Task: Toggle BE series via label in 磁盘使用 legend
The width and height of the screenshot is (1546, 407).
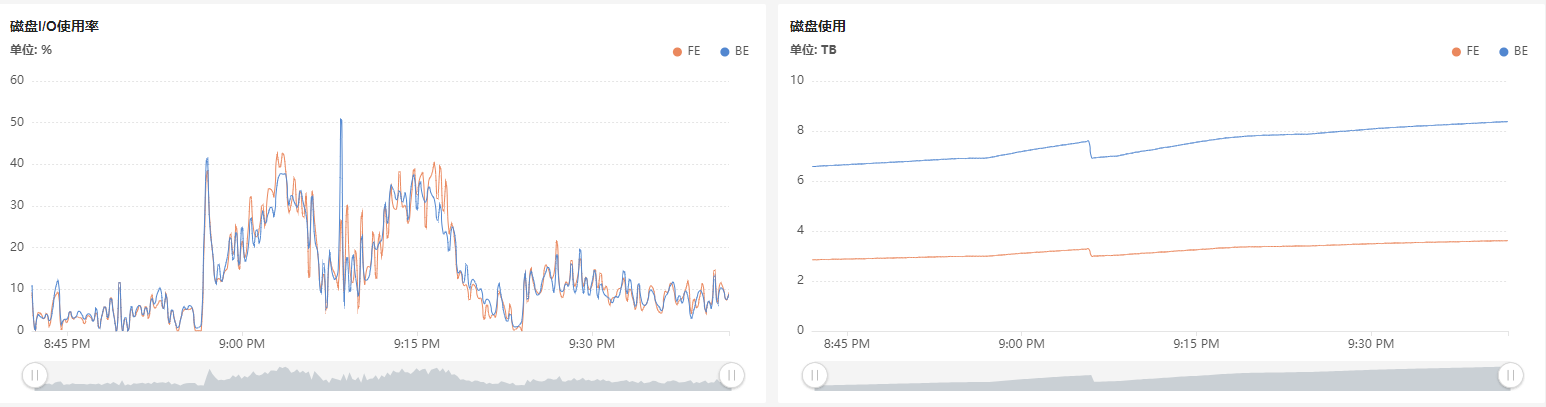Action: click(1520, 51)
